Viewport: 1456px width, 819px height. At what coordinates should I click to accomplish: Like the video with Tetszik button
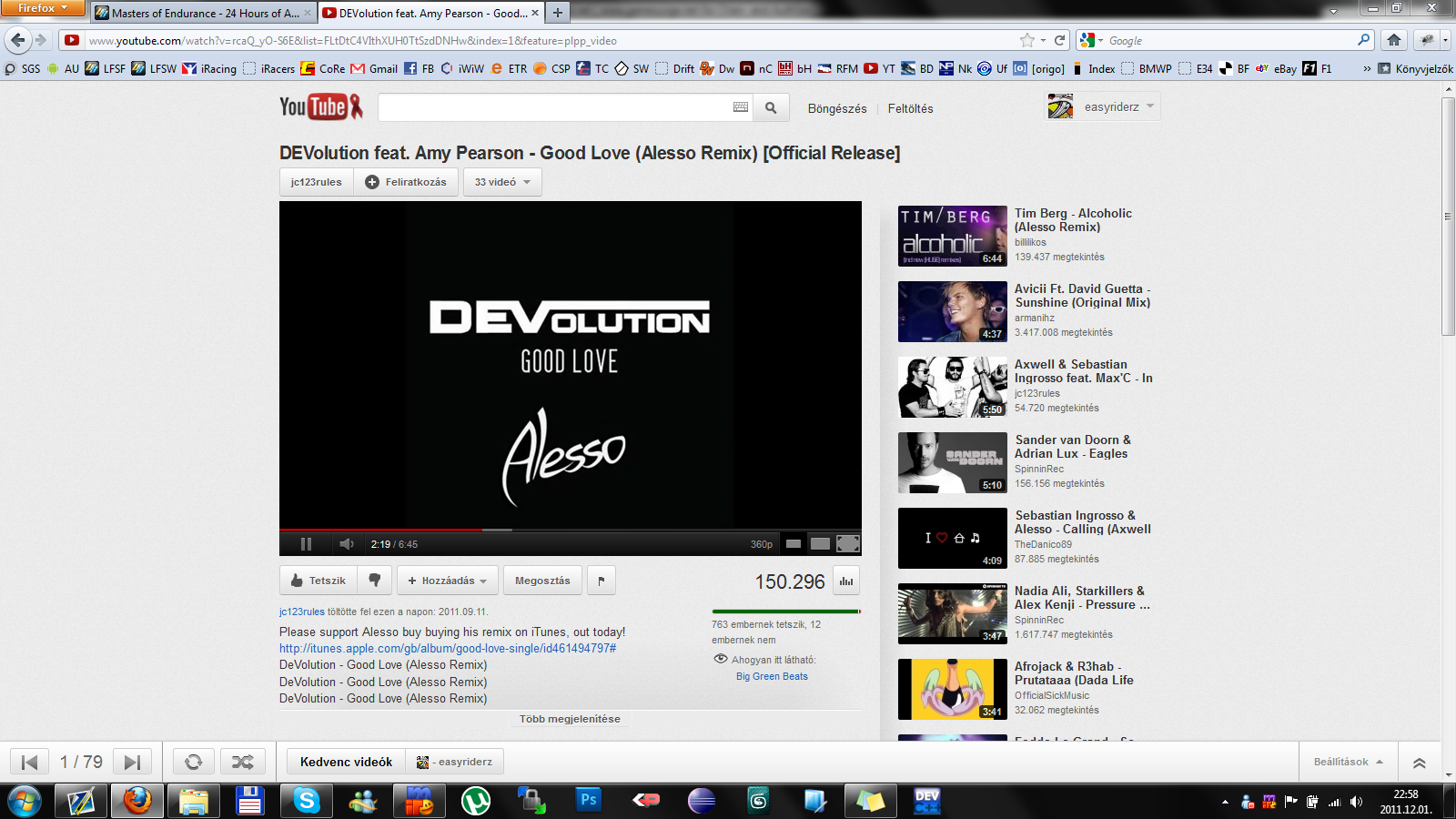coord(318,581)
